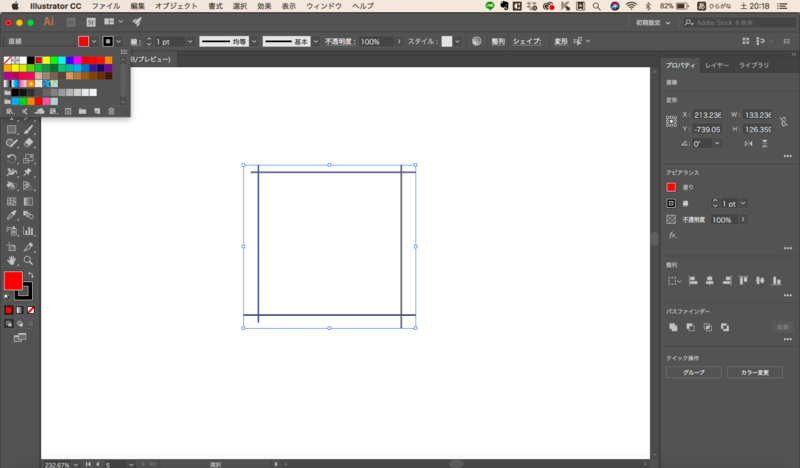Screen dimensions: 800x468
Task: Select the Puppet Warp pin tool
Action: tap(28, 173)
